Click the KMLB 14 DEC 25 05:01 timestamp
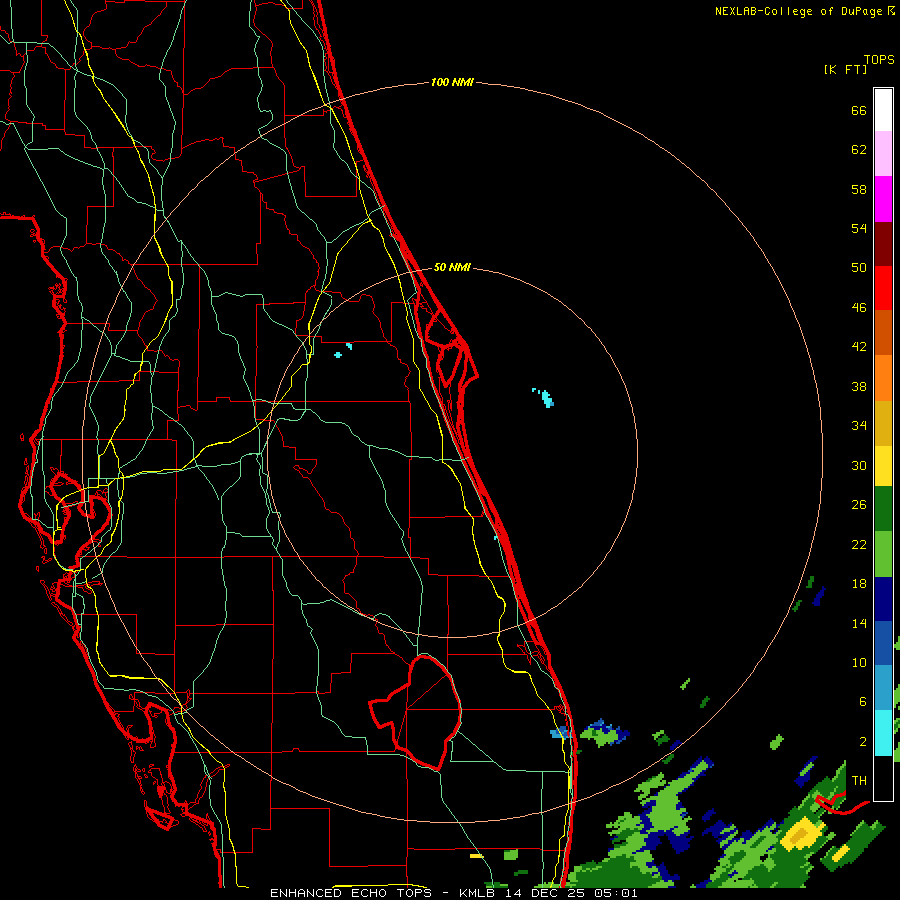The width and height of the screenshot is (900, 900). point(548,893)
